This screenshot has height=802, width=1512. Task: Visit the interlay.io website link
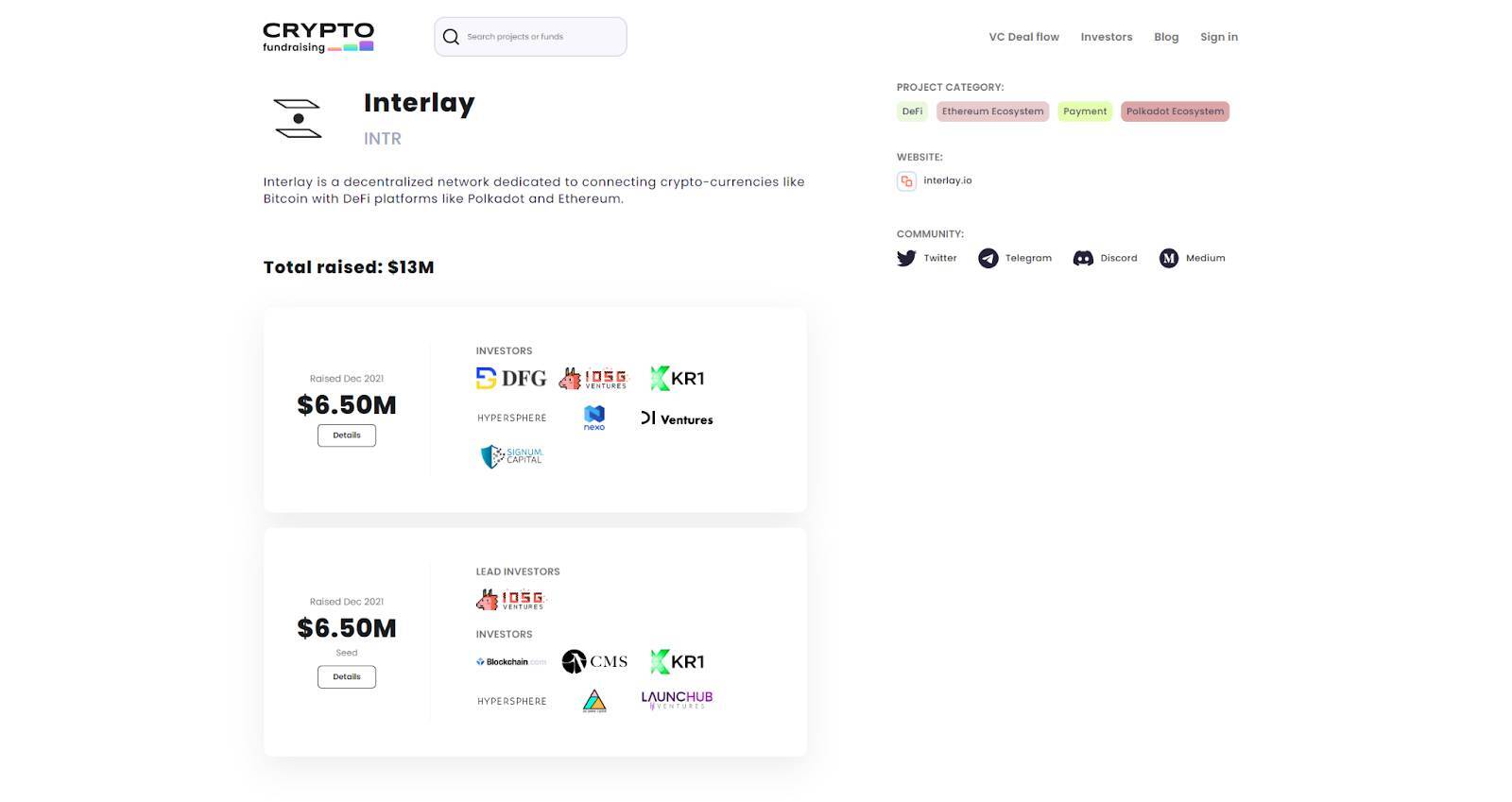(947, 180)
